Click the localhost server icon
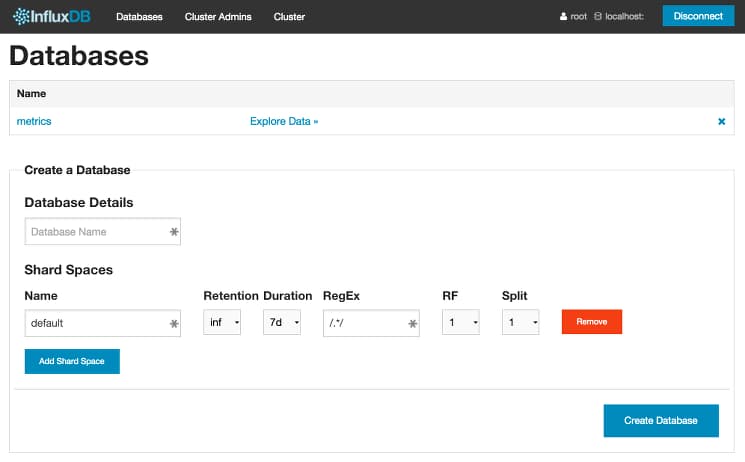Viewport: 745px width, 462px height. [598, 17]
